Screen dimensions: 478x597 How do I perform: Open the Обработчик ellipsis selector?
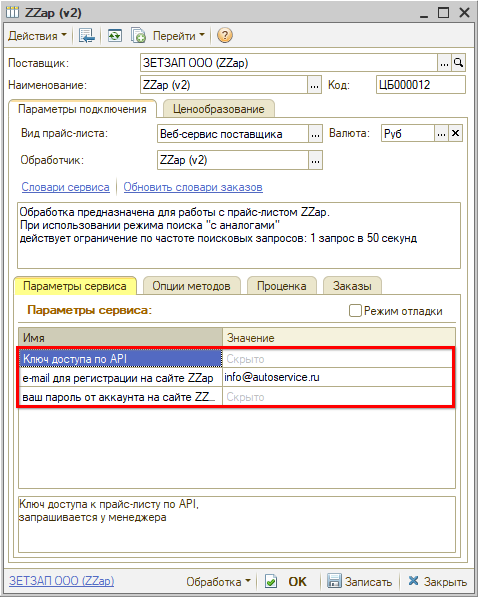(x=315, y=160)
